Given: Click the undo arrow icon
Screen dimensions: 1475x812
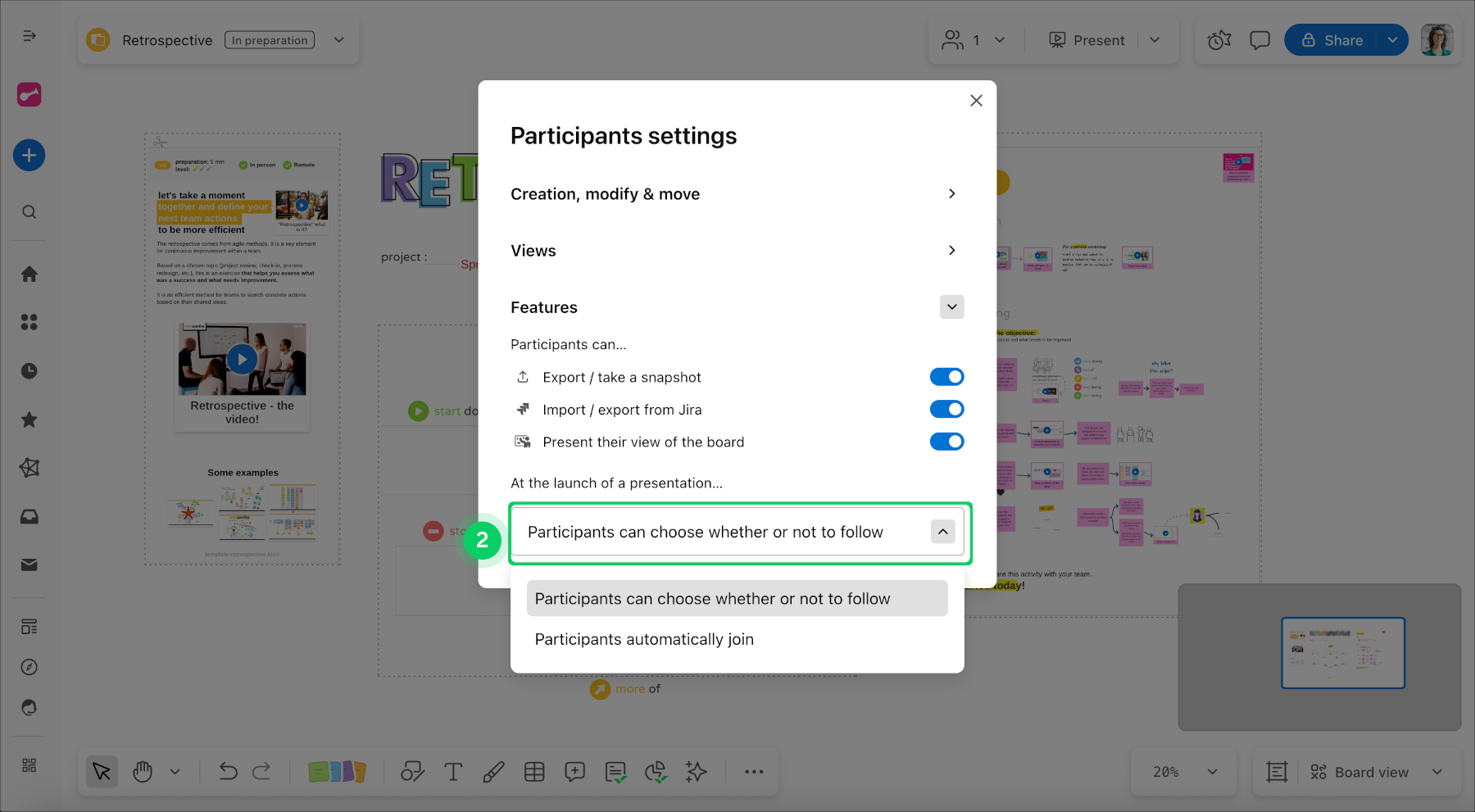Looking at the screenshot, I should [228, 772].
